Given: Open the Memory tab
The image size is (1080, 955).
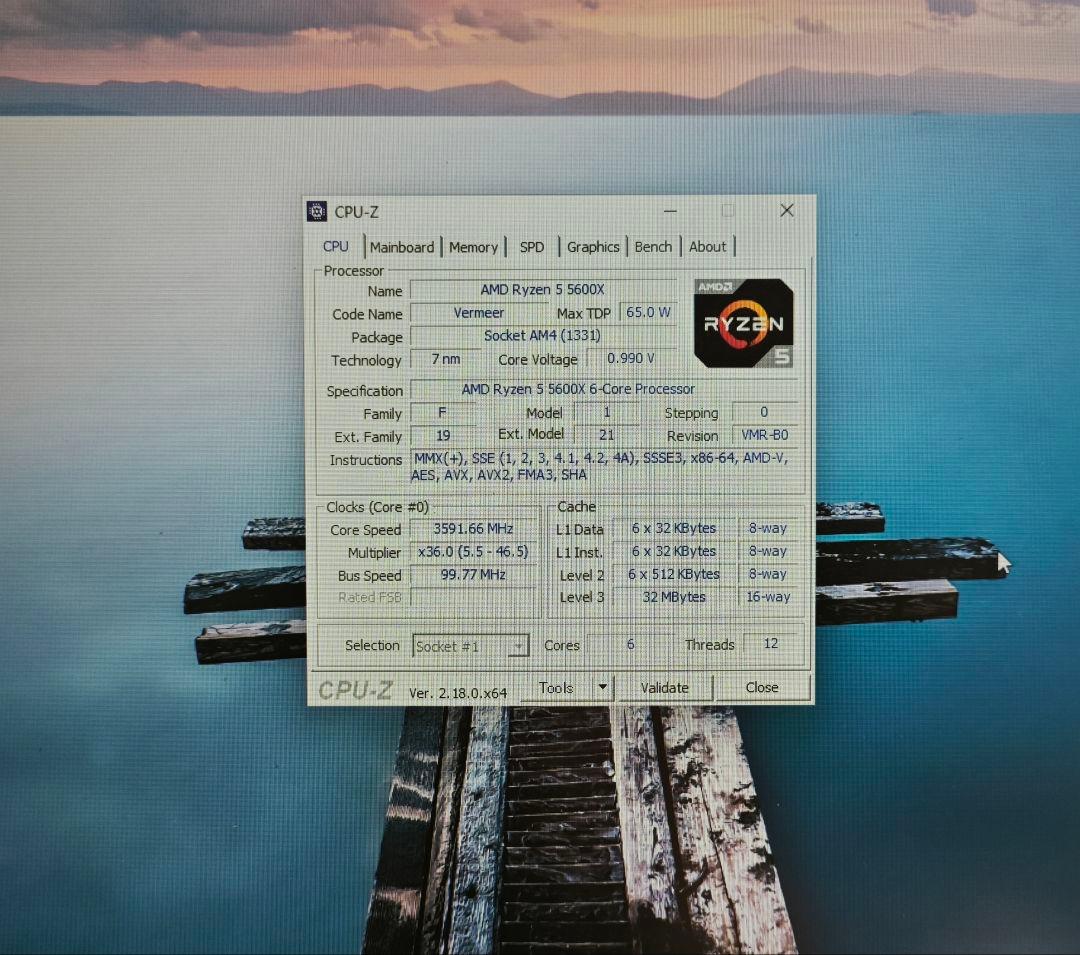Looking at the screenshot, I should [x=473, y=247].
